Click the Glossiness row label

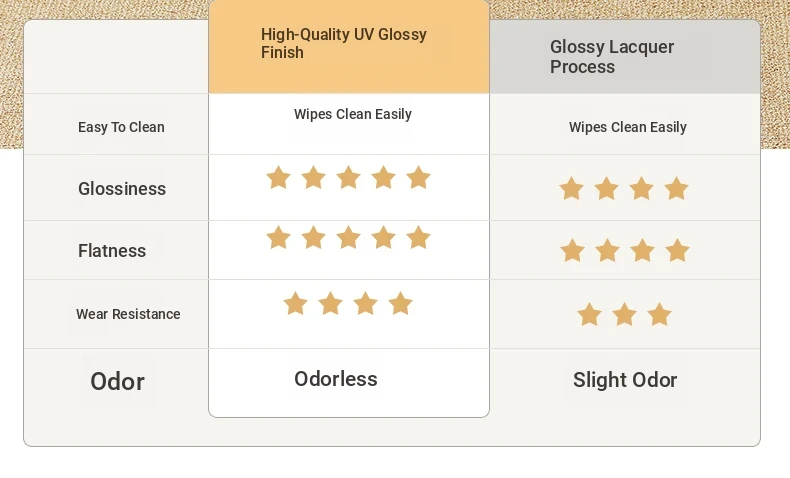click(122, 188)
